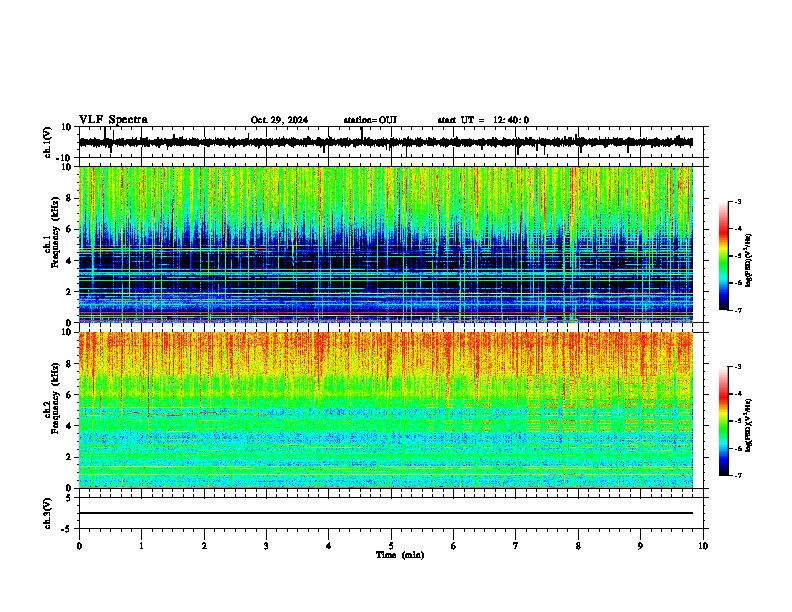
Task: Click the "9" tick on the time axis
Action: click(640, 546)
